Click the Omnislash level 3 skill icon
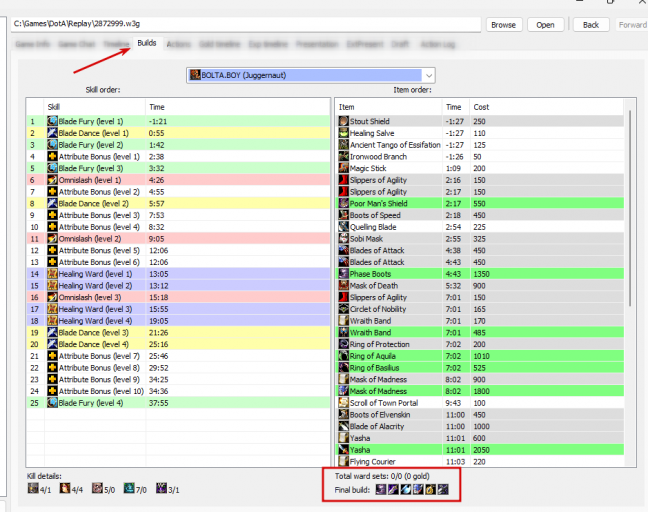Viewport: 648px width, 512px height. pos(52,298)
